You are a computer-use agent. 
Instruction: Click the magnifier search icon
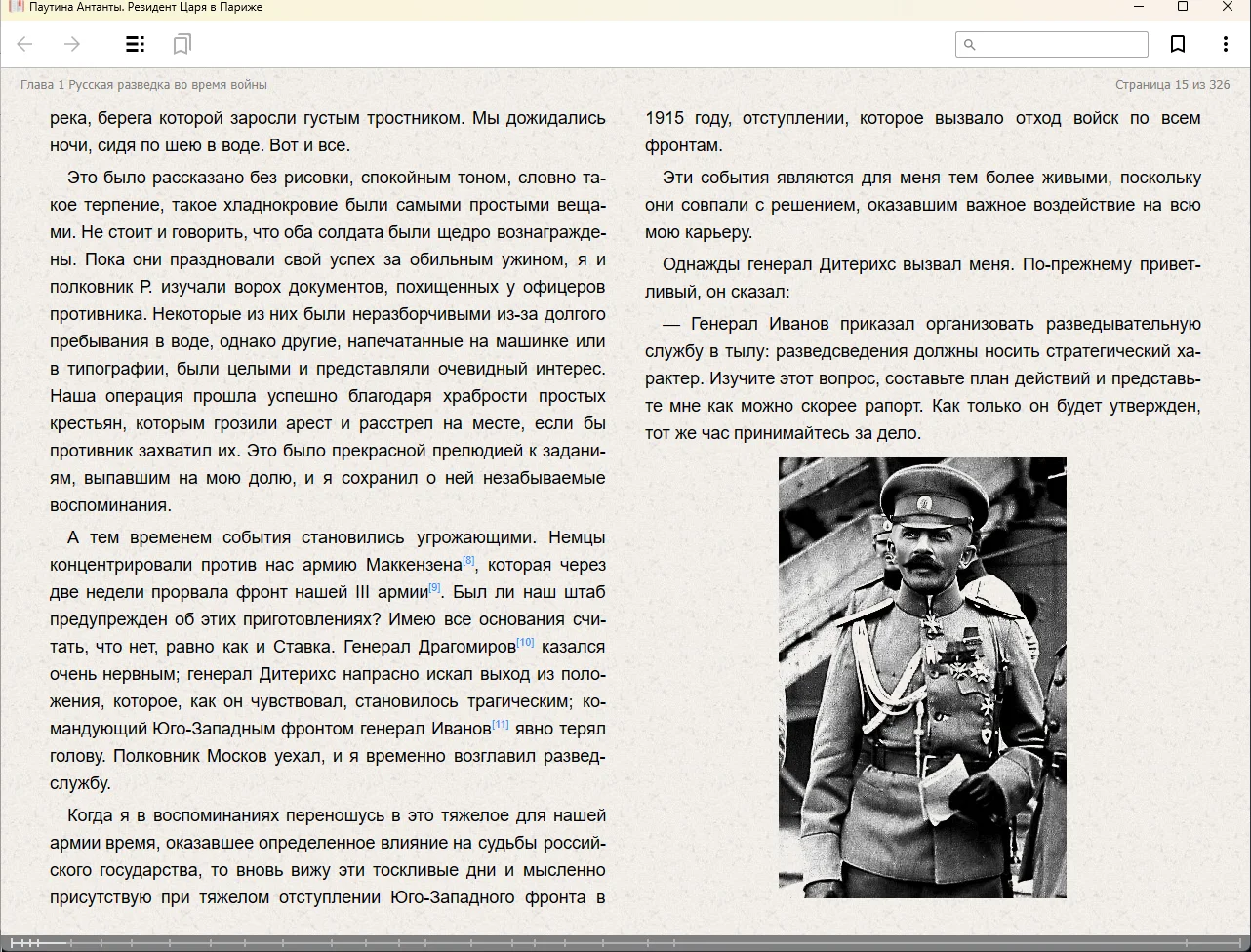click(x=969, y=44)
